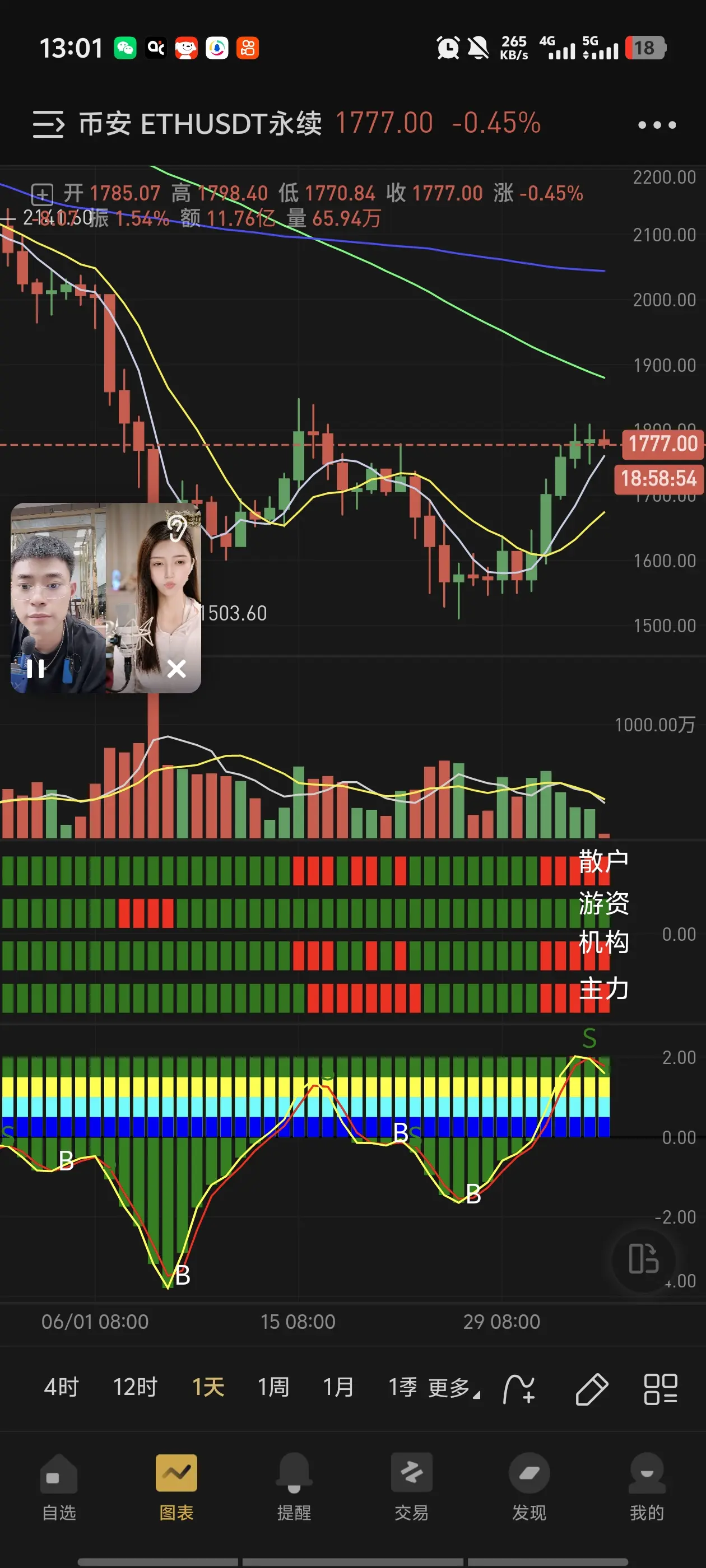Image resolution: width=706 pixels, height=1568 pixels.
Task: Close the floating live video window
Action: point(176,668)
